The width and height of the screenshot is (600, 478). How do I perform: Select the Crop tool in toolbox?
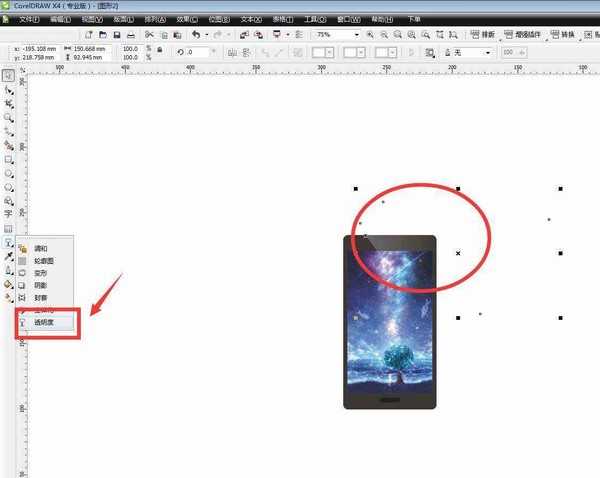click(8, 104)
